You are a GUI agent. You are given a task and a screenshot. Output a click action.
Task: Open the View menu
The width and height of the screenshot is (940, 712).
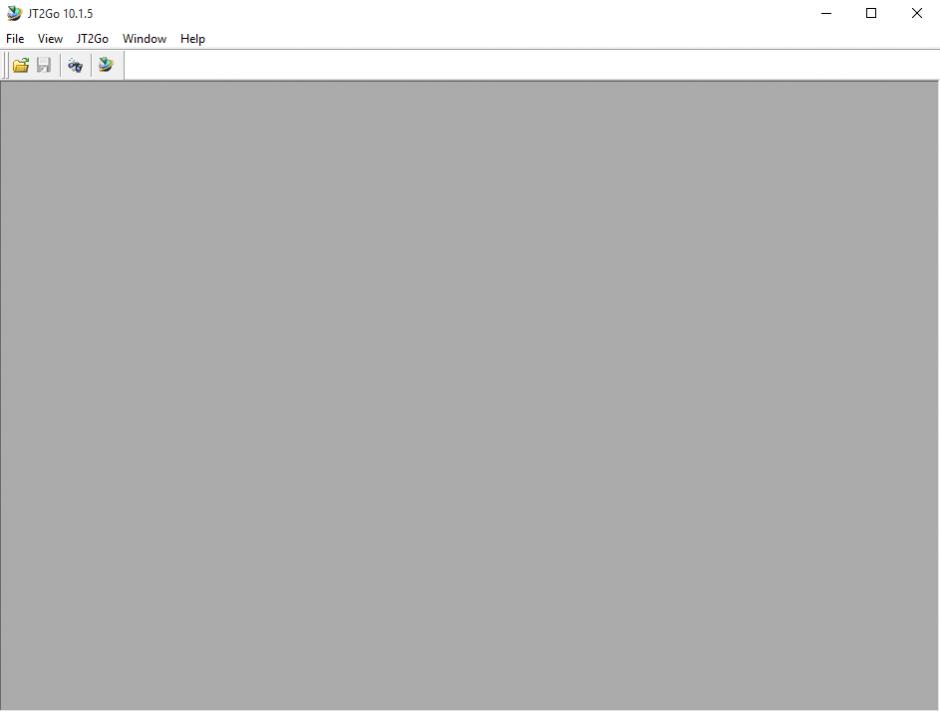point(50,38)
